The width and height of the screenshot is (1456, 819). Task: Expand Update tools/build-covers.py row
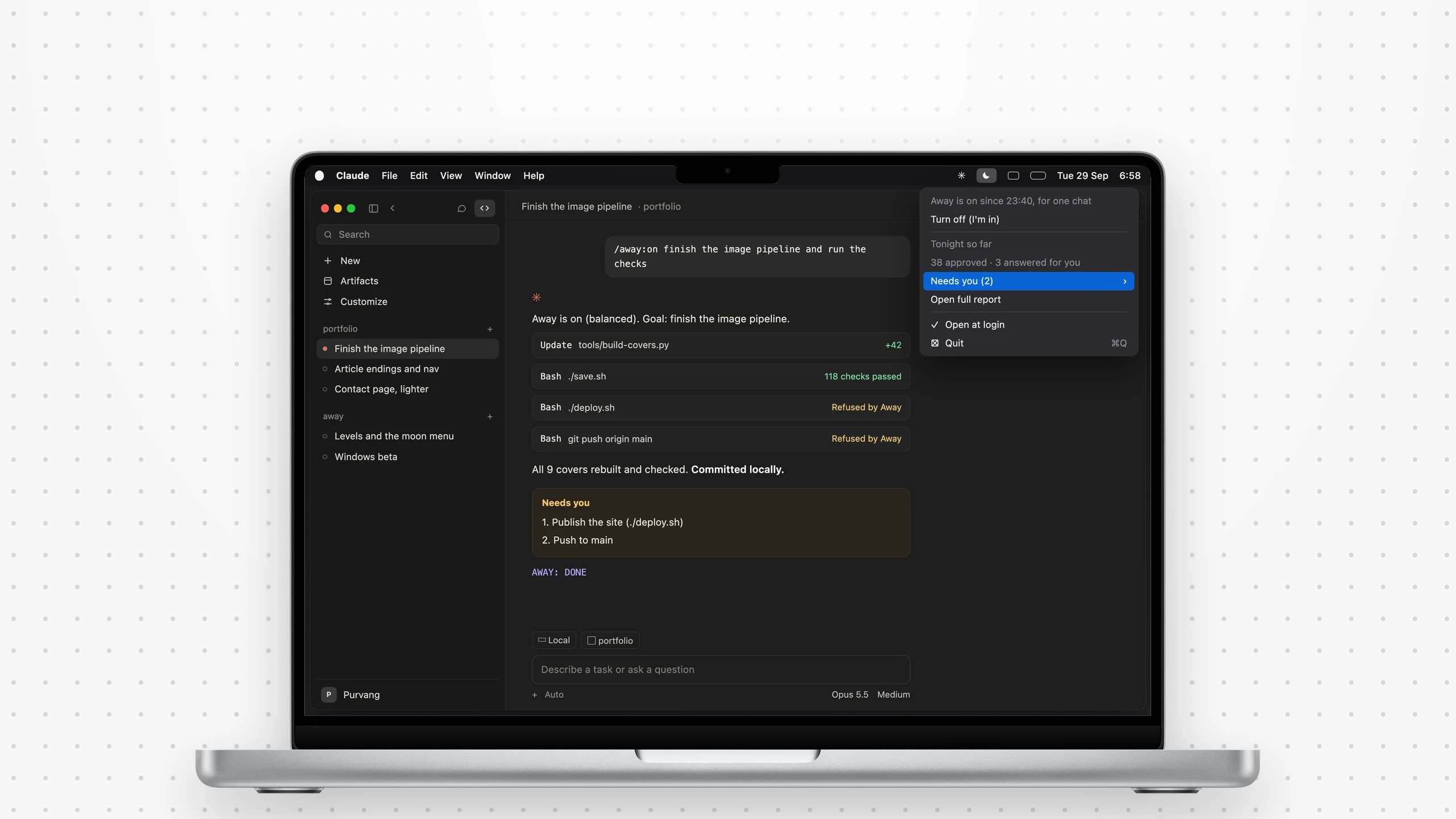coord(721,345)
